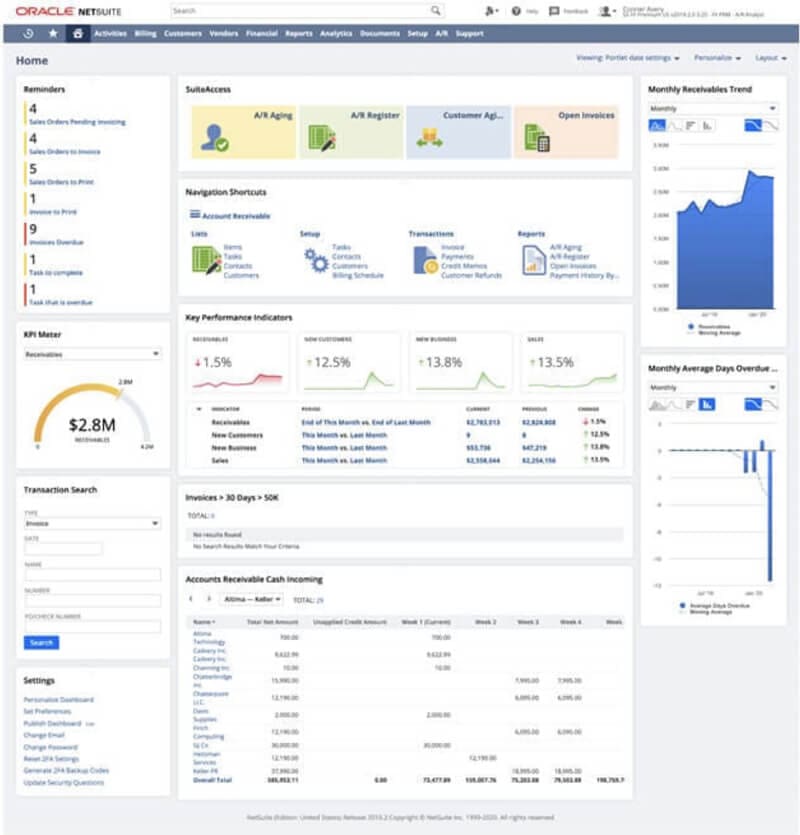The height and width of the screenshot is (835, 800).
Task: Click the blue Search button
Action: 42,643
